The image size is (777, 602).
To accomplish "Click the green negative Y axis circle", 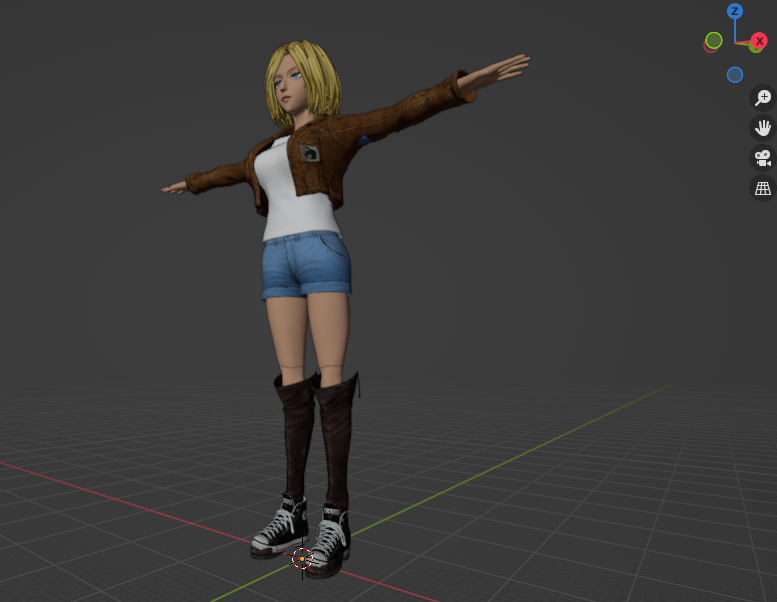I will point(714,40).
